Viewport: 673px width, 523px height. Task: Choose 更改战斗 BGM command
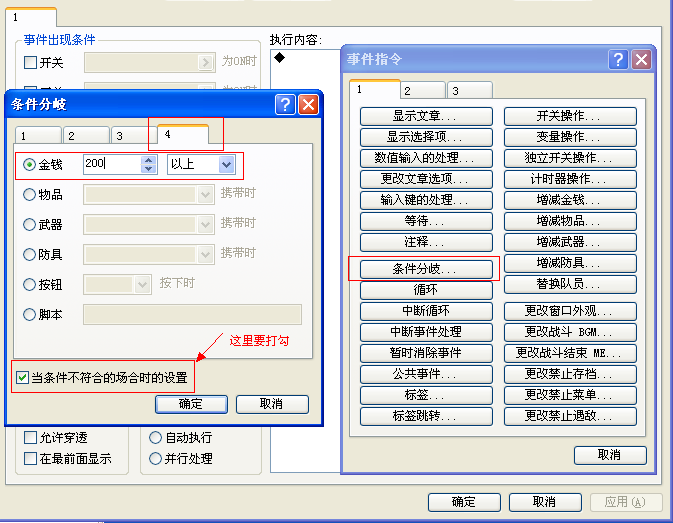pyautogui.click(x=570, y=332)
